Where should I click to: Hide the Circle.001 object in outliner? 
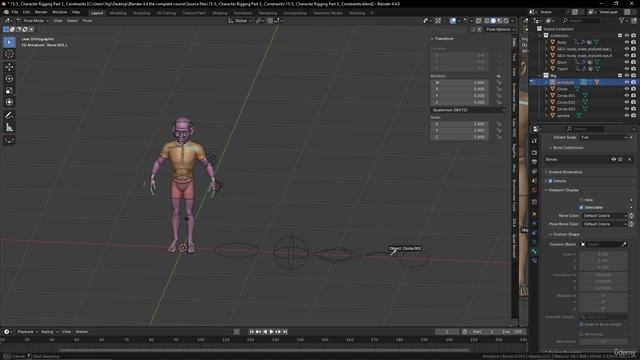pos(627,96)
